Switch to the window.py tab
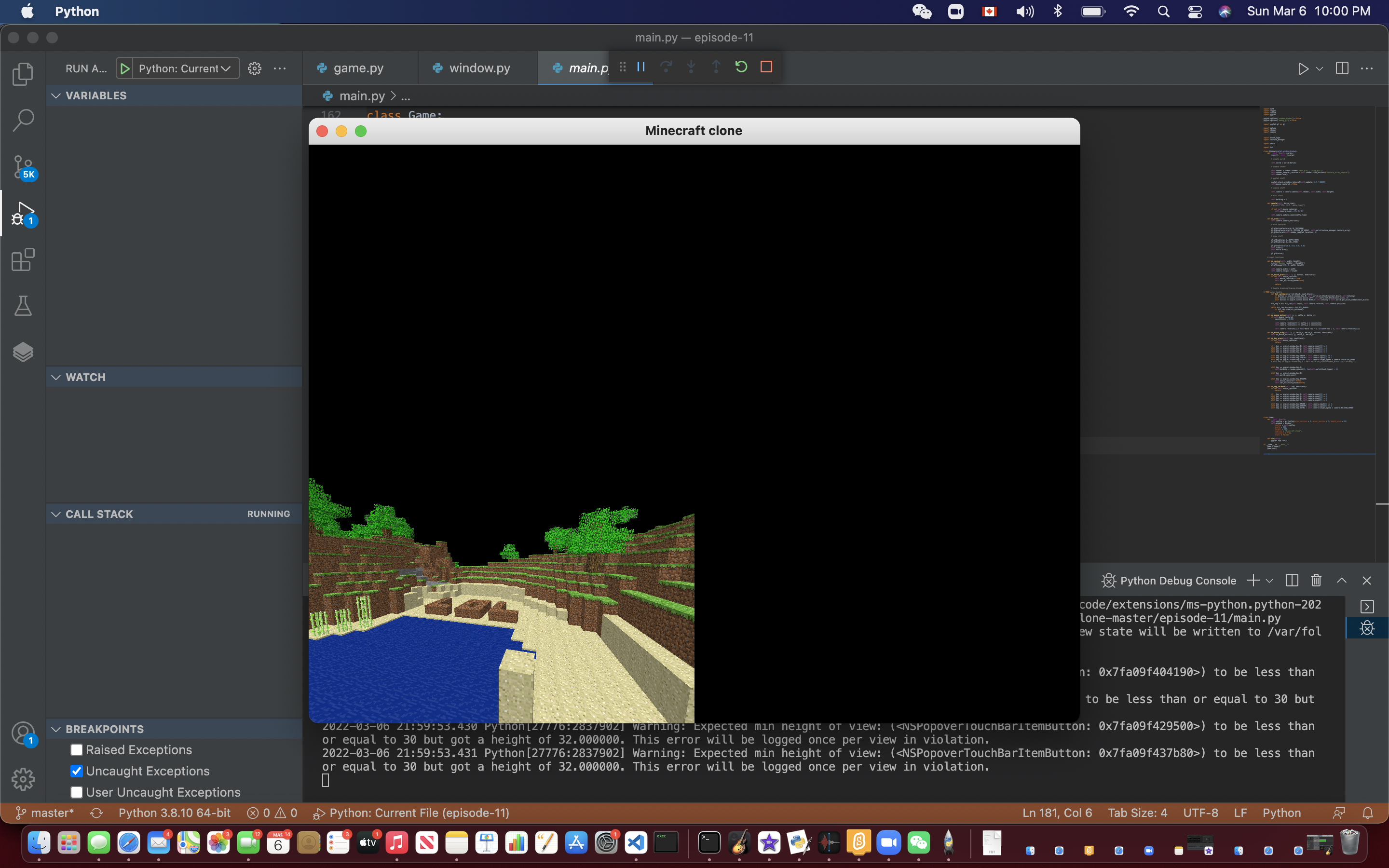Image resolution: width=1389 pixels, height=868 pixels. 480,68
